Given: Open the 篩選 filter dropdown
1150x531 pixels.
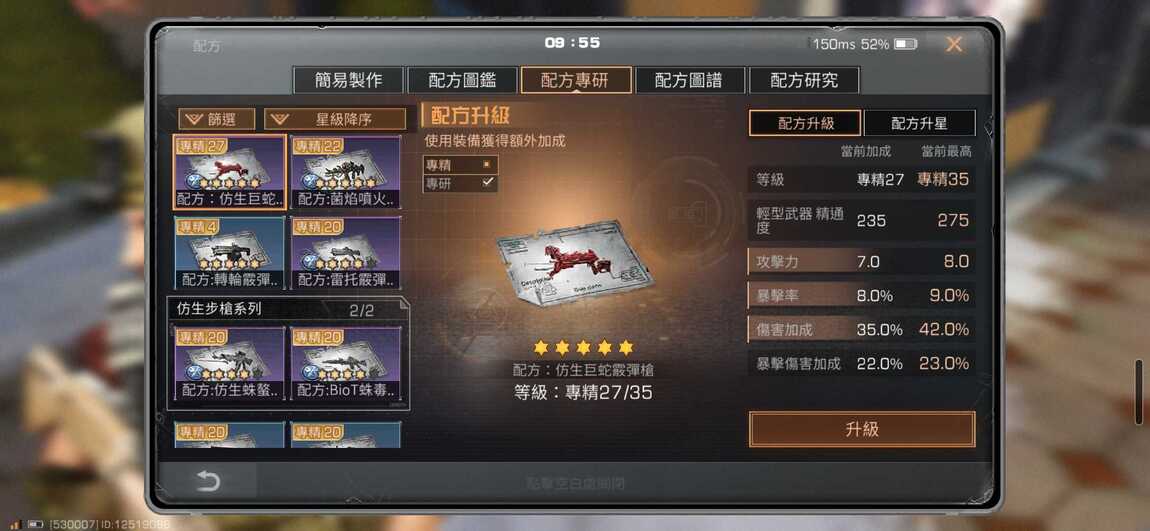Looking at the screenshot, I should point(217,119).
